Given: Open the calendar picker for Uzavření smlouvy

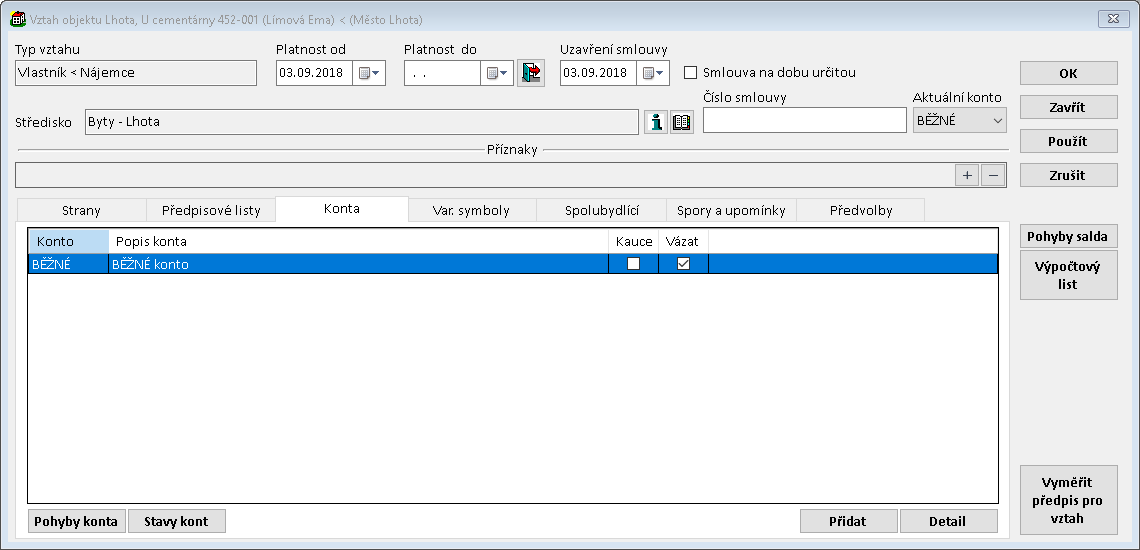Looking at the screenshot, I should pyautogui.click(x=653, y=73).
